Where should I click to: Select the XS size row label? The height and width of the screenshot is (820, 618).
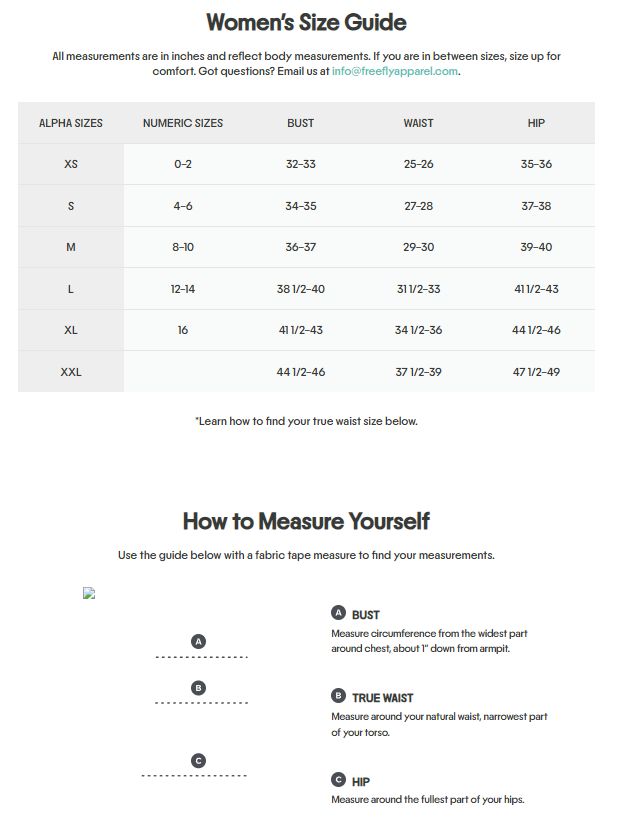coord(71,164)
